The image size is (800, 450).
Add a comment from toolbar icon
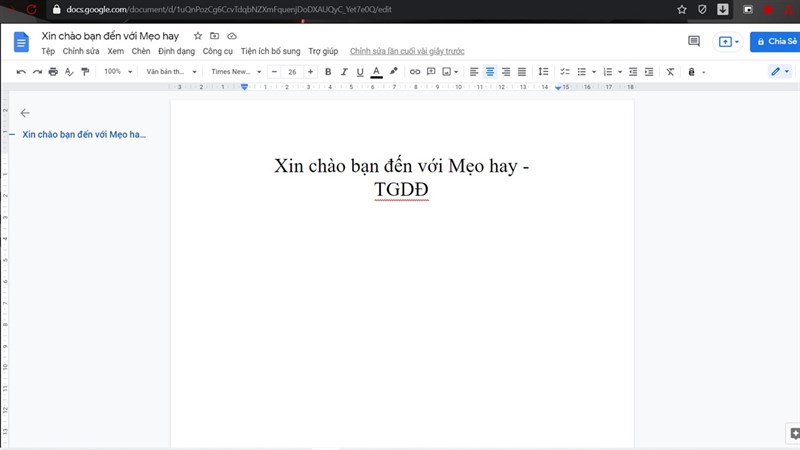click(431, 72)
